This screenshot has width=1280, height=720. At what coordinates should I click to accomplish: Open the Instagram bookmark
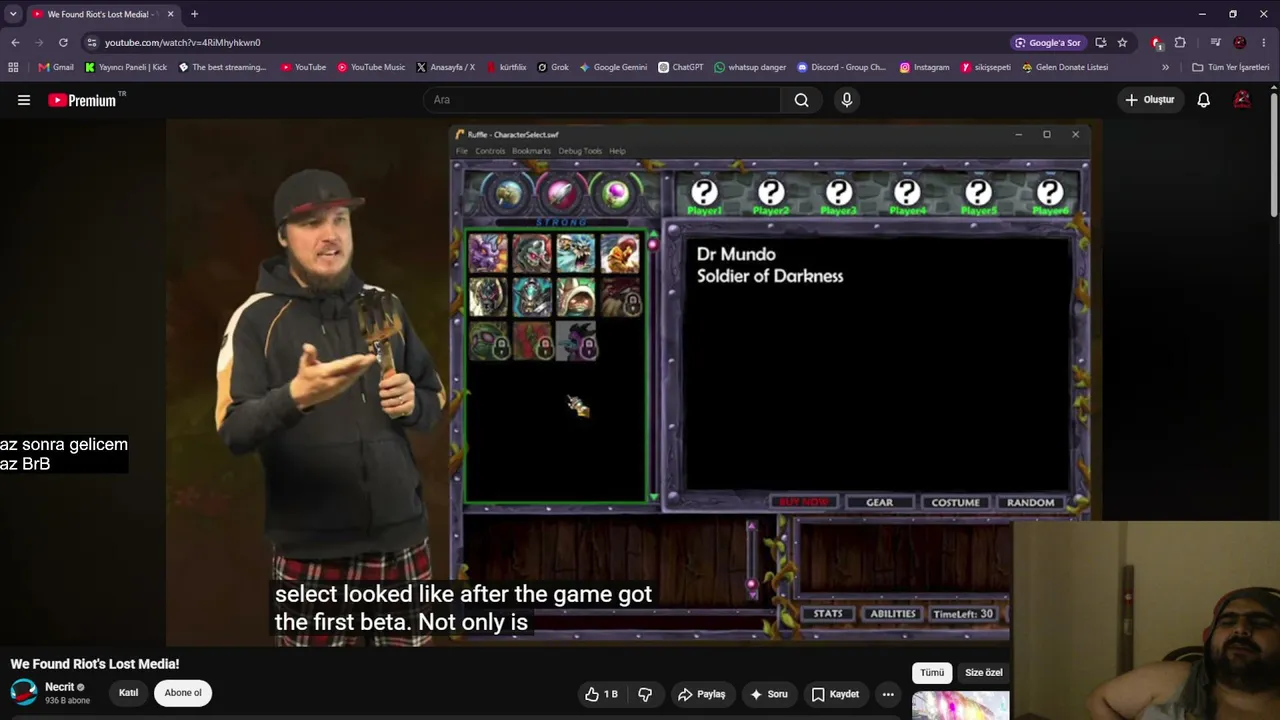tap(924, 67)
